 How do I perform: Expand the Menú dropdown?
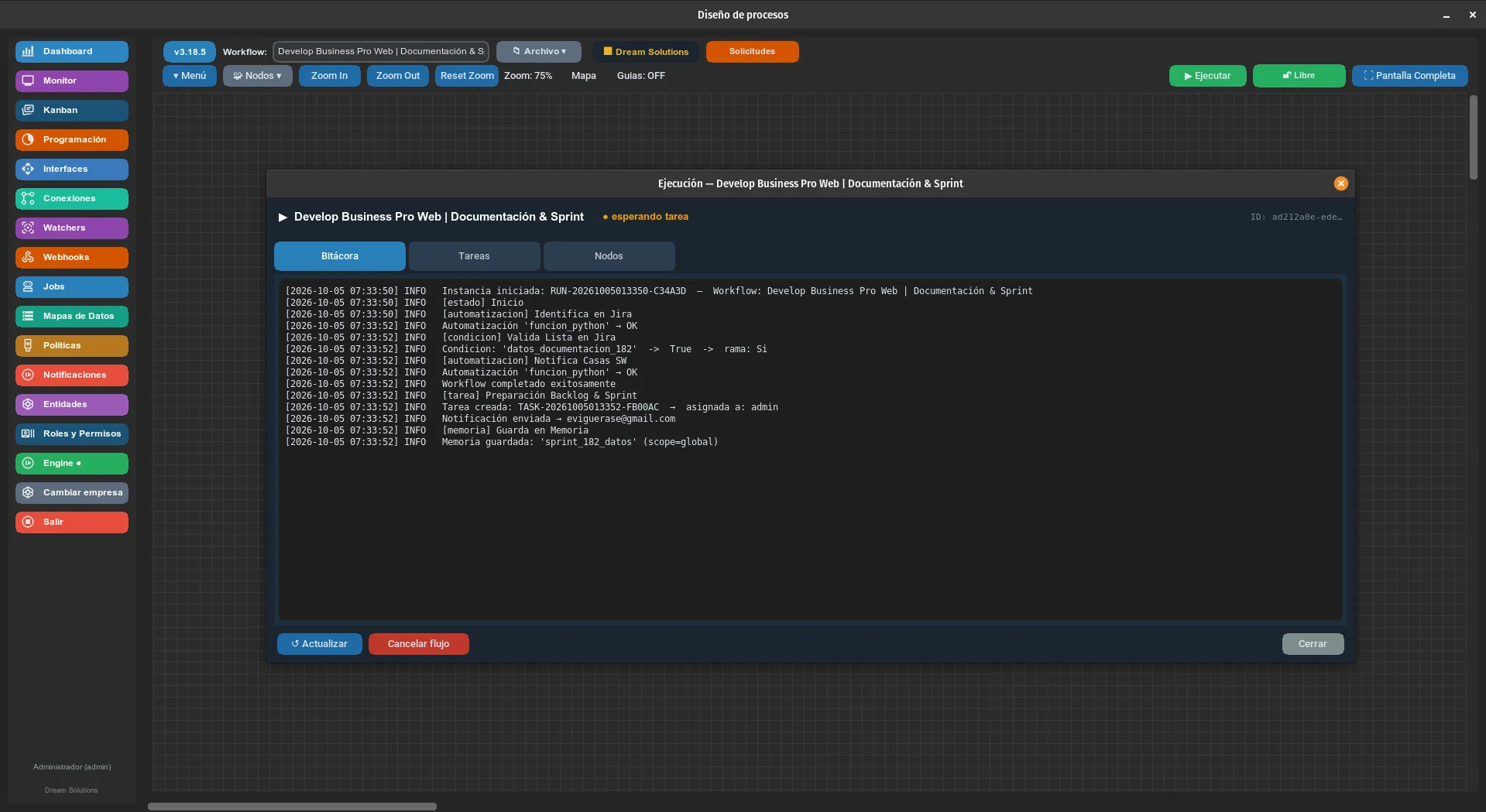coord(190,76)
